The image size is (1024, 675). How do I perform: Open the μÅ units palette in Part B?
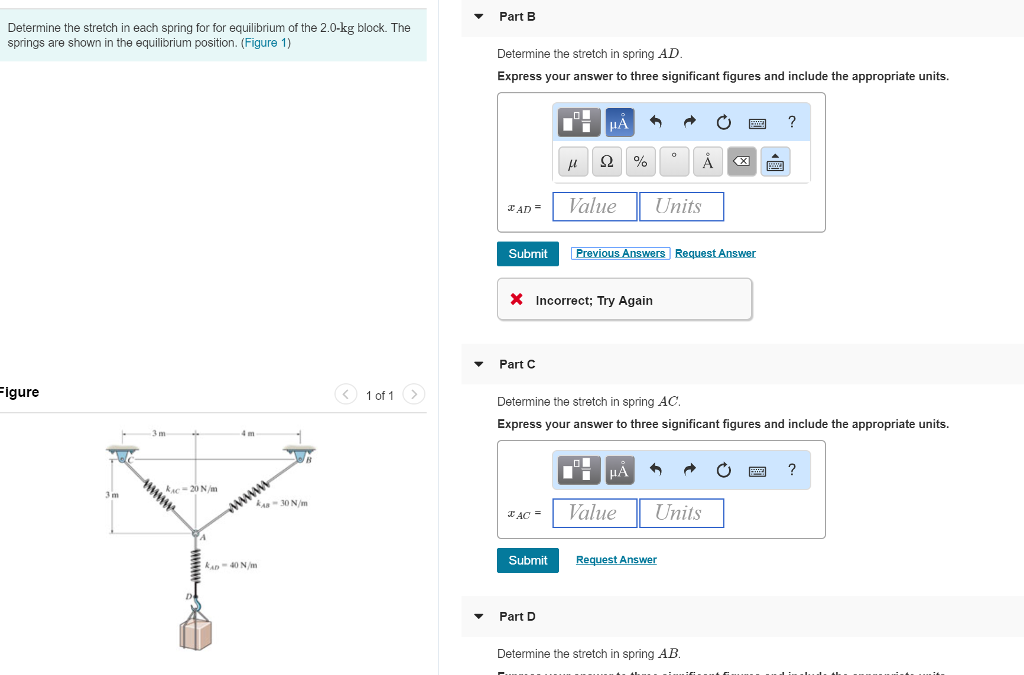point(620,121)
